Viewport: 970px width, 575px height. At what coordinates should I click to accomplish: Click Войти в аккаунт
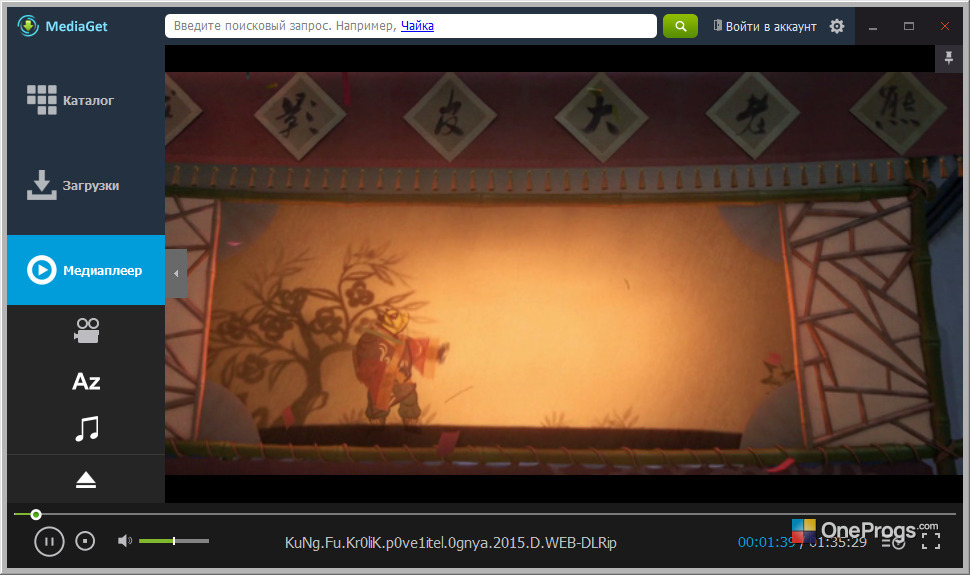coord(765,26)
